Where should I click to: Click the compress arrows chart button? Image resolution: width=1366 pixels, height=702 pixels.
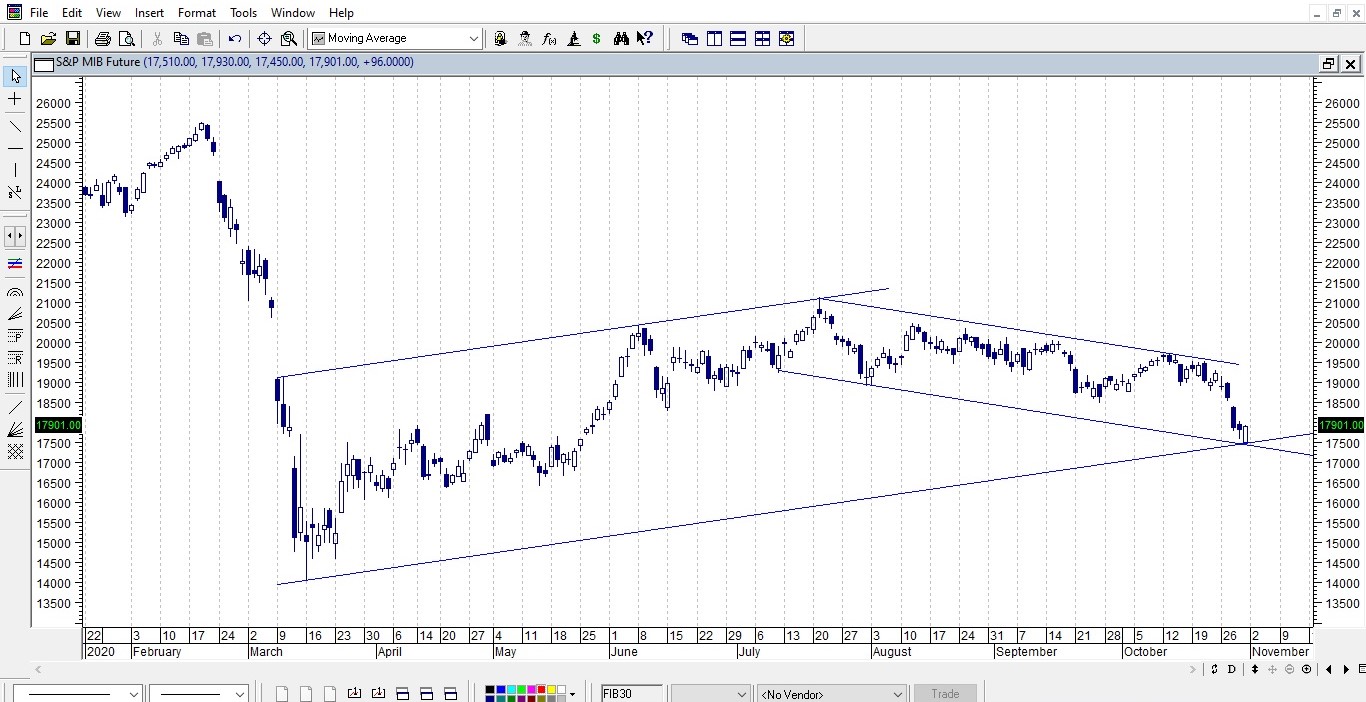tap(15, 236)
